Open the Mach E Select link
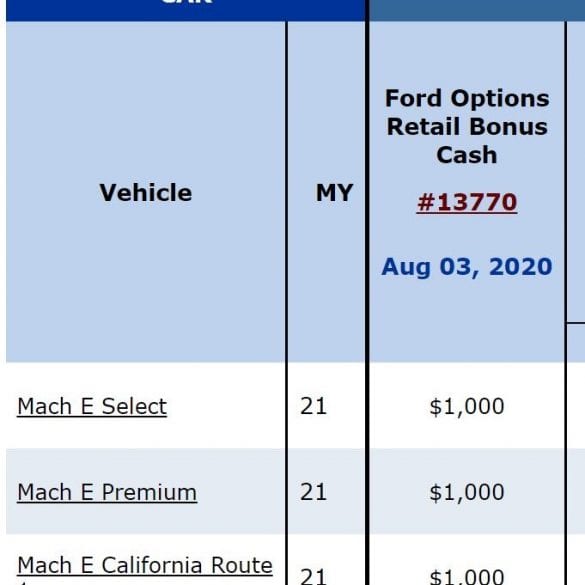Viewport: 585px width, 585px height. pos(92,406)
